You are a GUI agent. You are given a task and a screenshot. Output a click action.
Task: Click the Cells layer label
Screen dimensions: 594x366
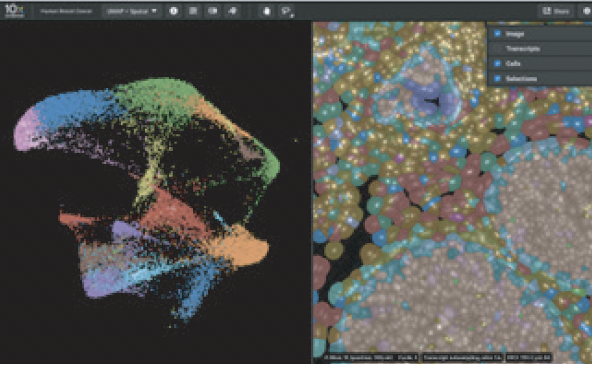pyautogui.click(x=513, y=63)
